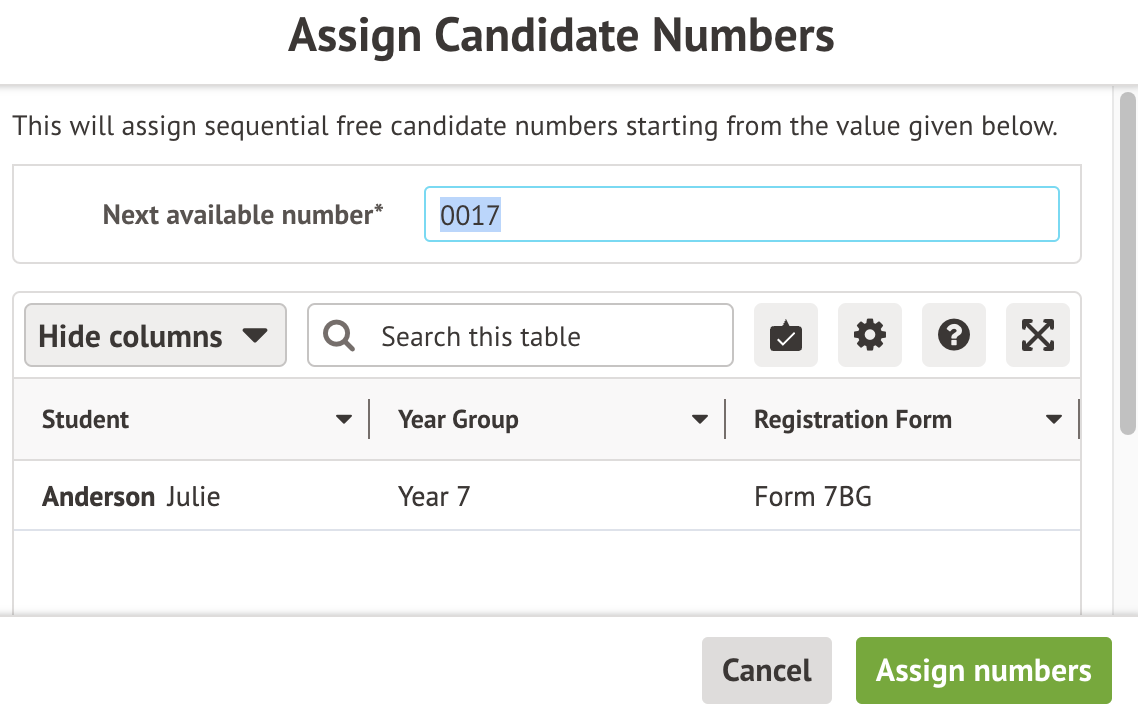Click the Registration Form column header
1138x714 pixels.
pos(852,420)
